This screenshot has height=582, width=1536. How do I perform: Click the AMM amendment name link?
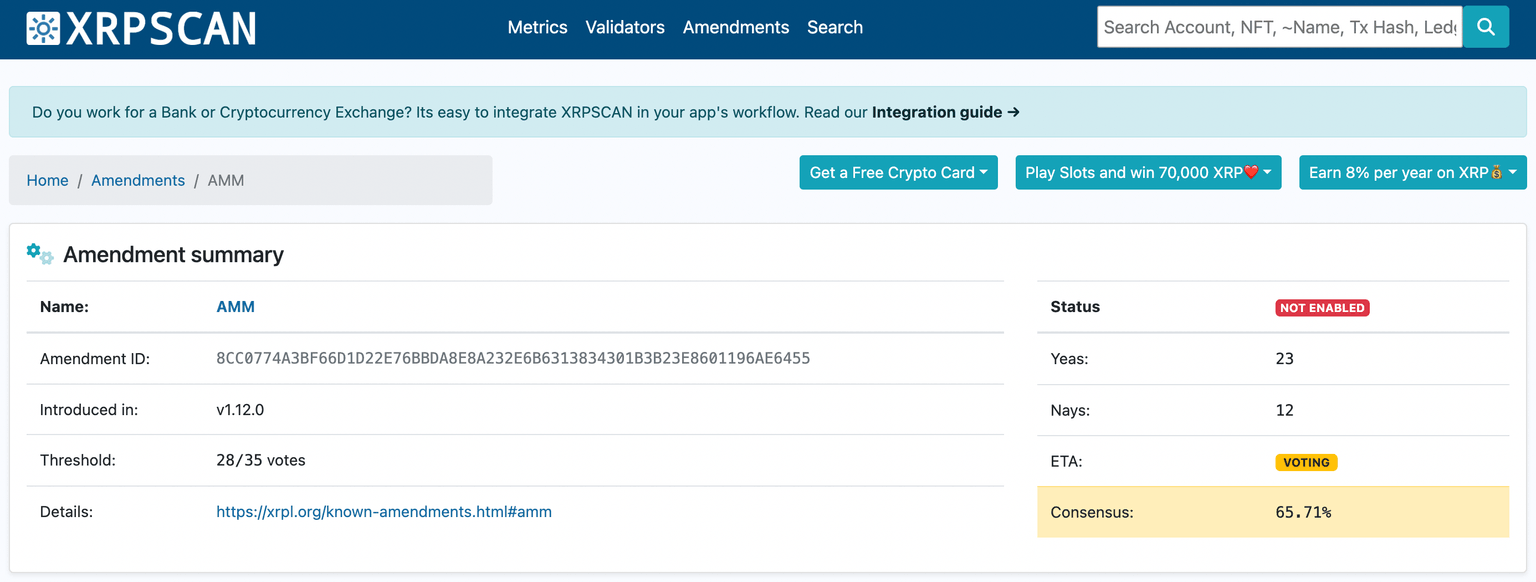pyautogui.click(x=235, y=307)
